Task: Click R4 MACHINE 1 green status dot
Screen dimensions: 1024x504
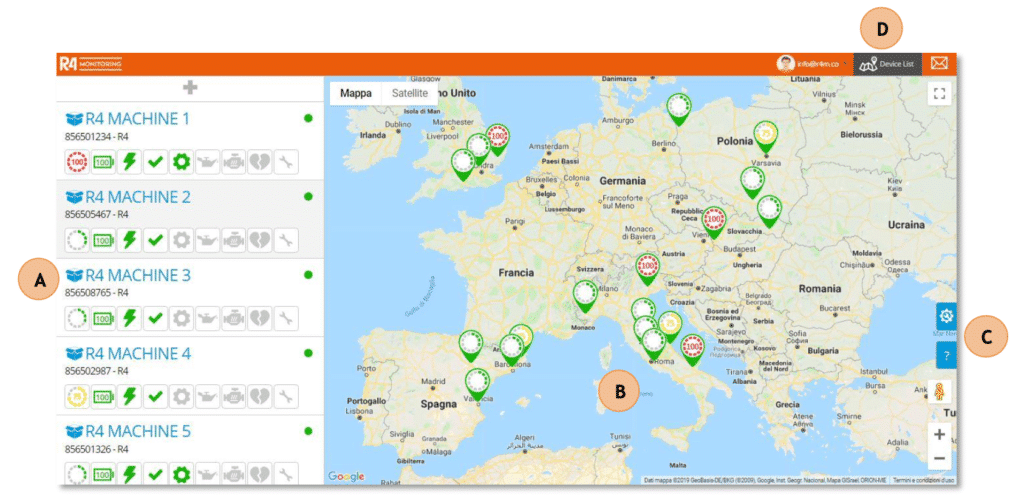Action: pyautogui.click(x=308, y=119)
